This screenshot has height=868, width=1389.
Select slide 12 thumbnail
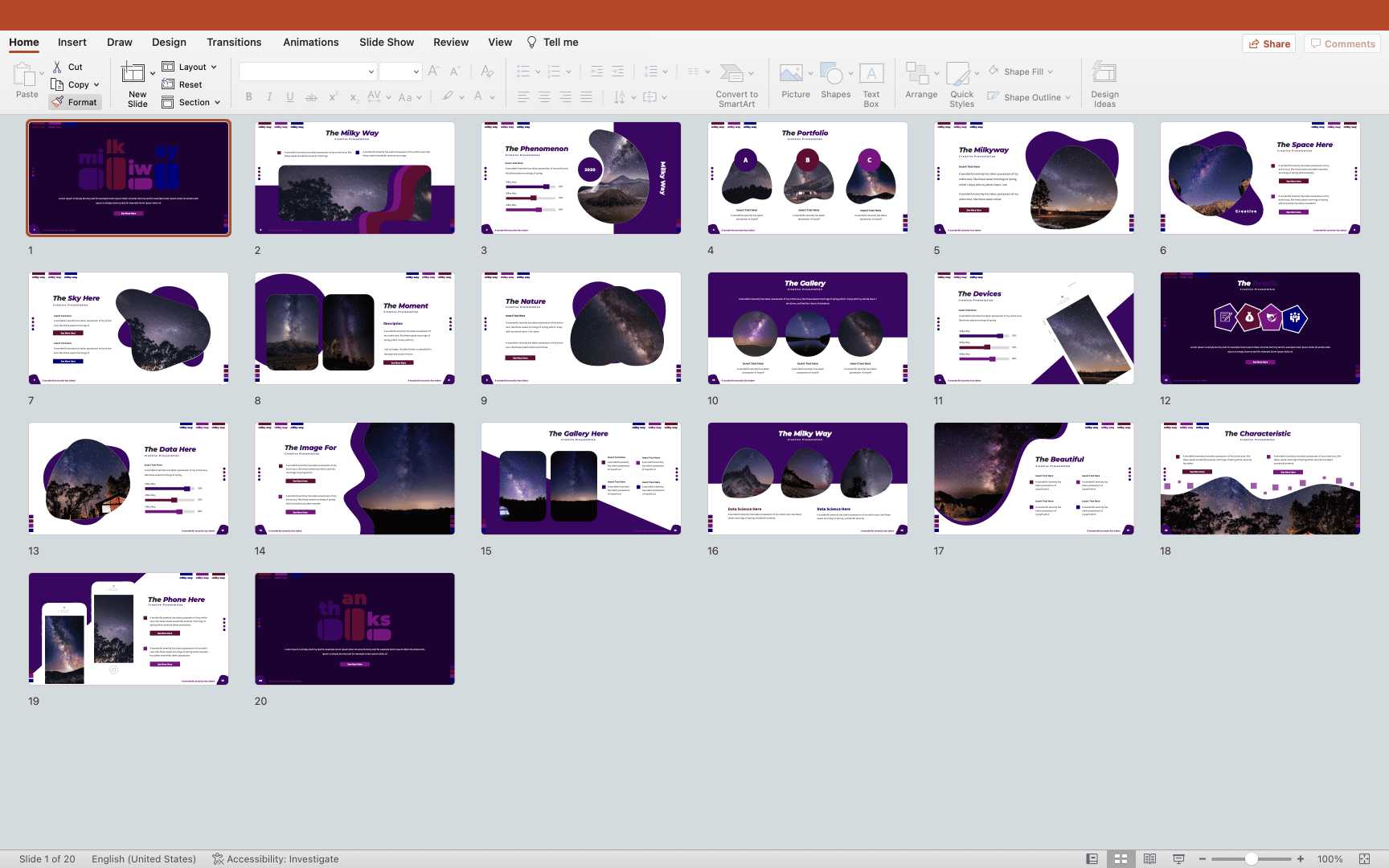(1260, 328)
